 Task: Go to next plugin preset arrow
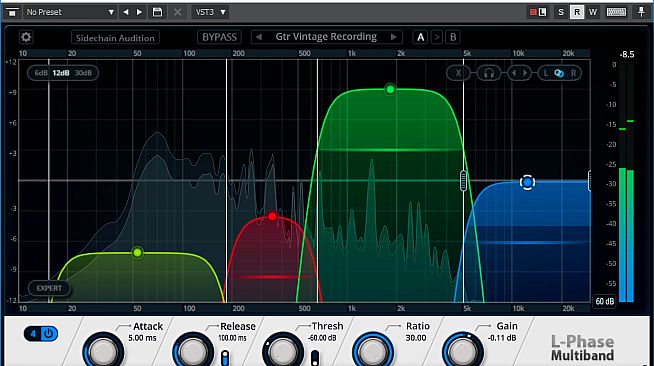coord(393,37)
